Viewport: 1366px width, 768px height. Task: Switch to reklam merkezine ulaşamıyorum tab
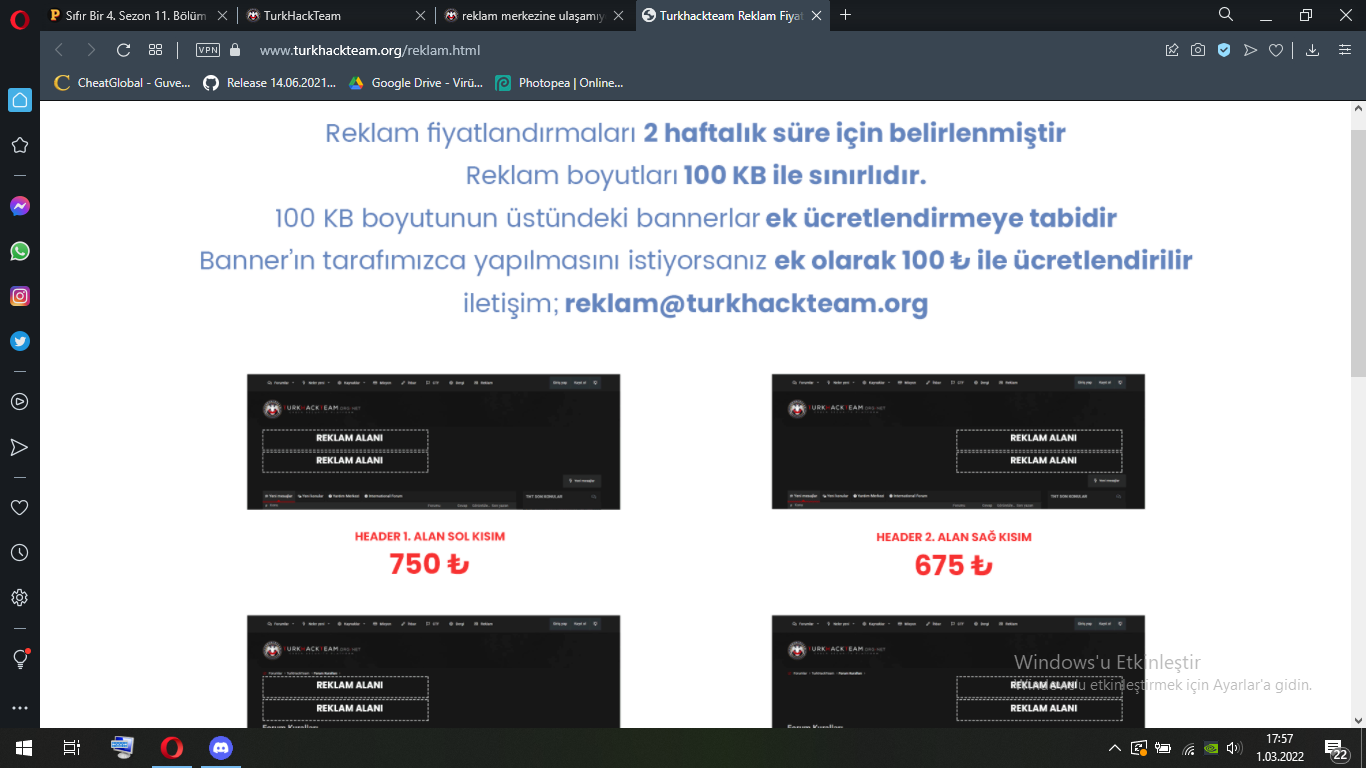[x=534, y=15]
